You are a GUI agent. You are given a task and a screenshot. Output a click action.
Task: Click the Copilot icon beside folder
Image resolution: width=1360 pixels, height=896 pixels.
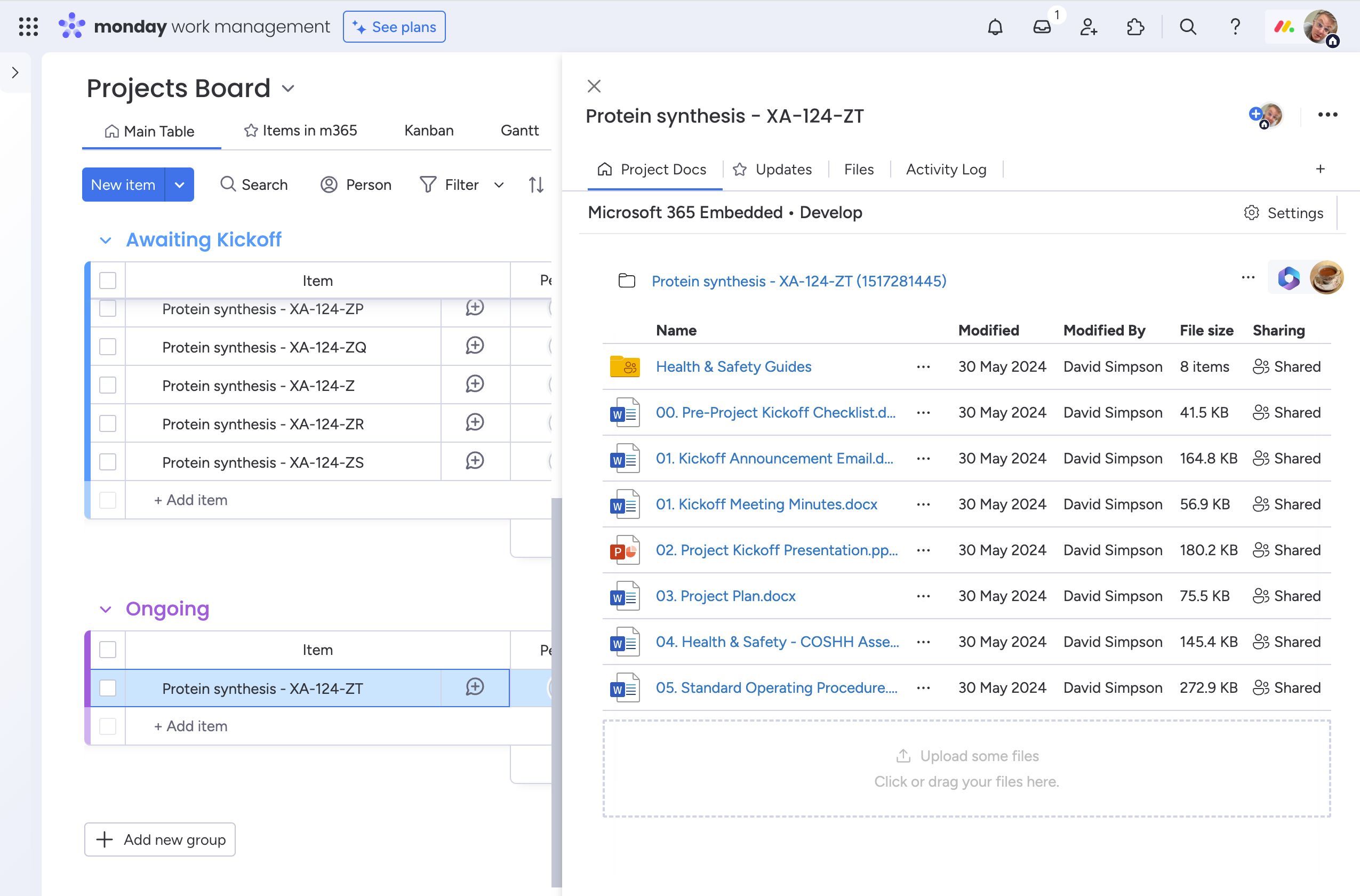point(1289,278)
